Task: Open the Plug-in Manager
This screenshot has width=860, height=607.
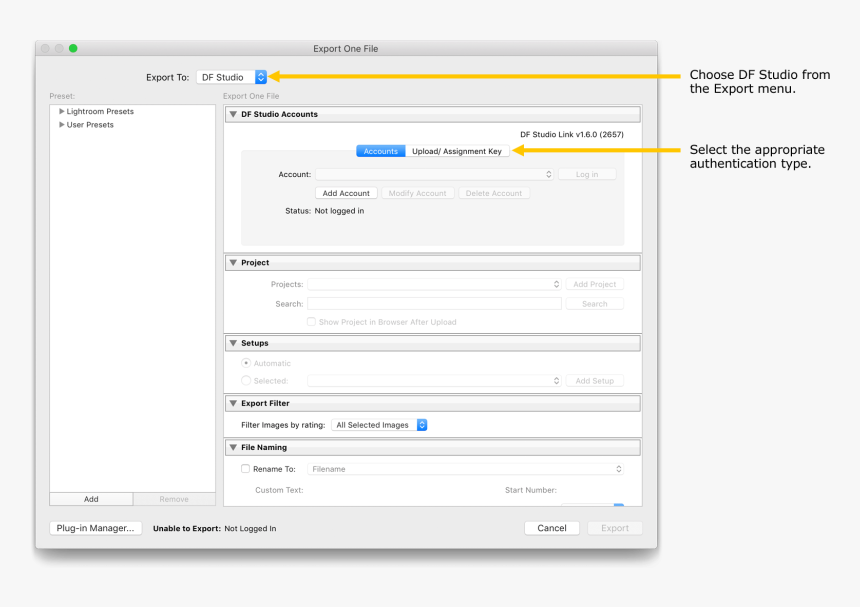Action: pyautogui.click(x=95, y=528)
